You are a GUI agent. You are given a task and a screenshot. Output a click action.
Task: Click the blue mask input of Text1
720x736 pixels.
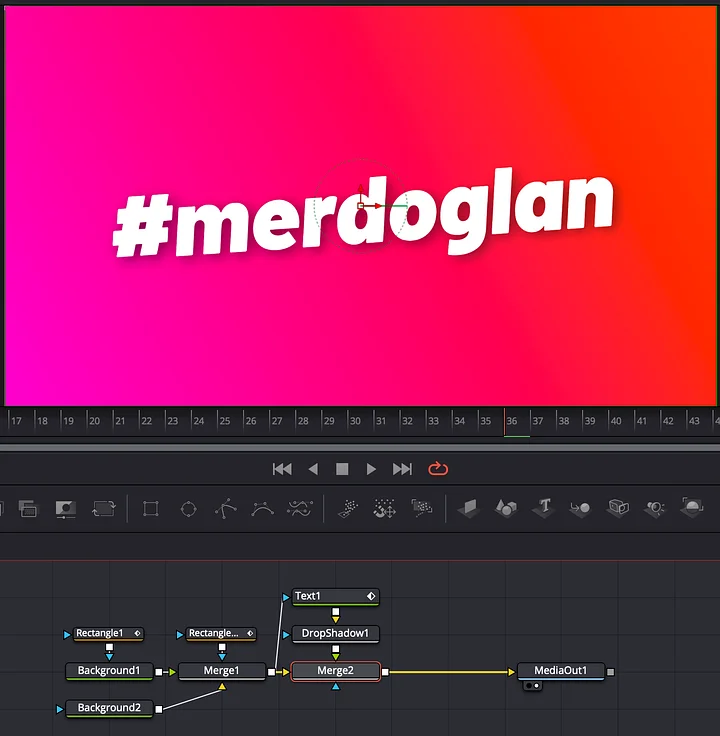(x=286, y=598)
